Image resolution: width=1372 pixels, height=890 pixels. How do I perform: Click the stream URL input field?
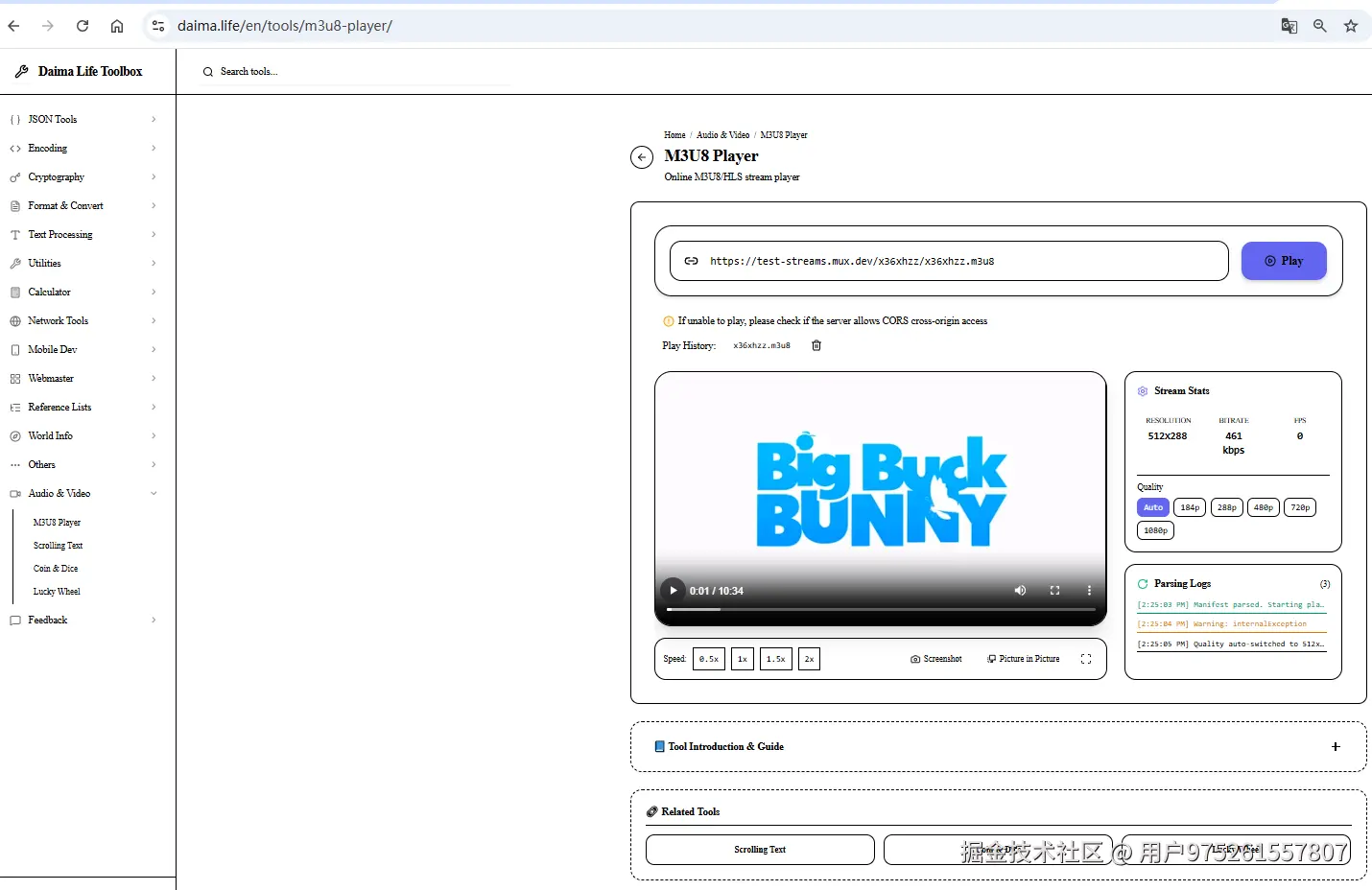(949, 261)
